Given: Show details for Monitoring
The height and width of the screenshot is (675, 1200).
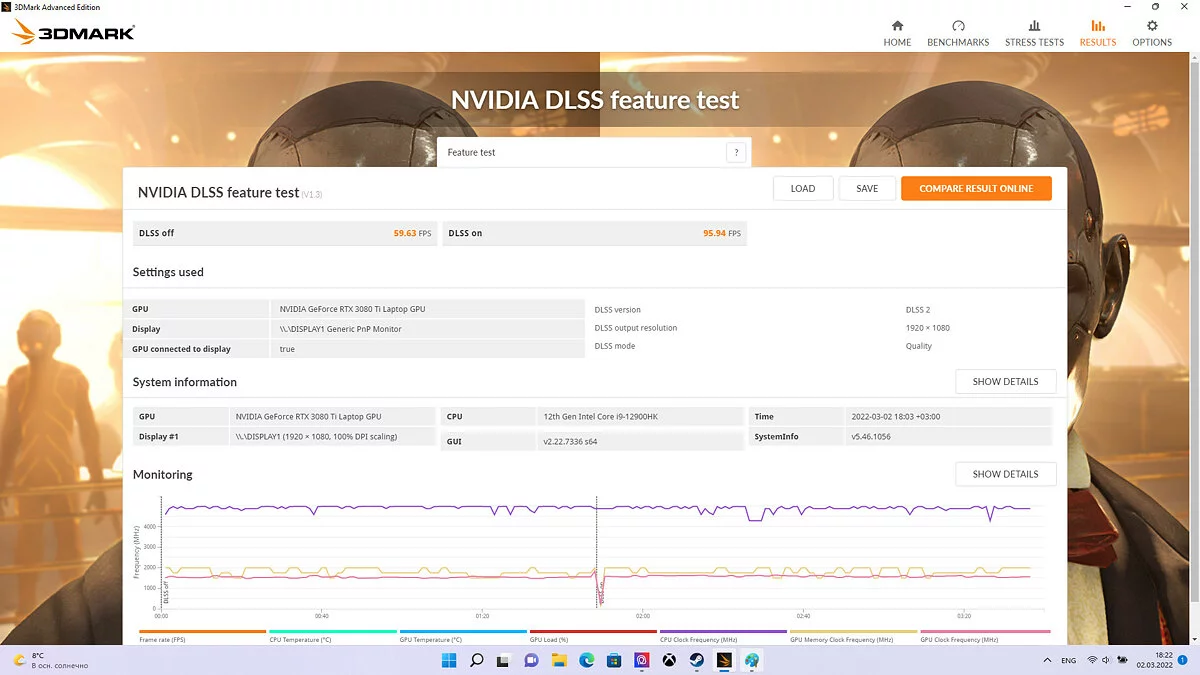Looking at the screenshot, I should click(x=1005, y=474).
